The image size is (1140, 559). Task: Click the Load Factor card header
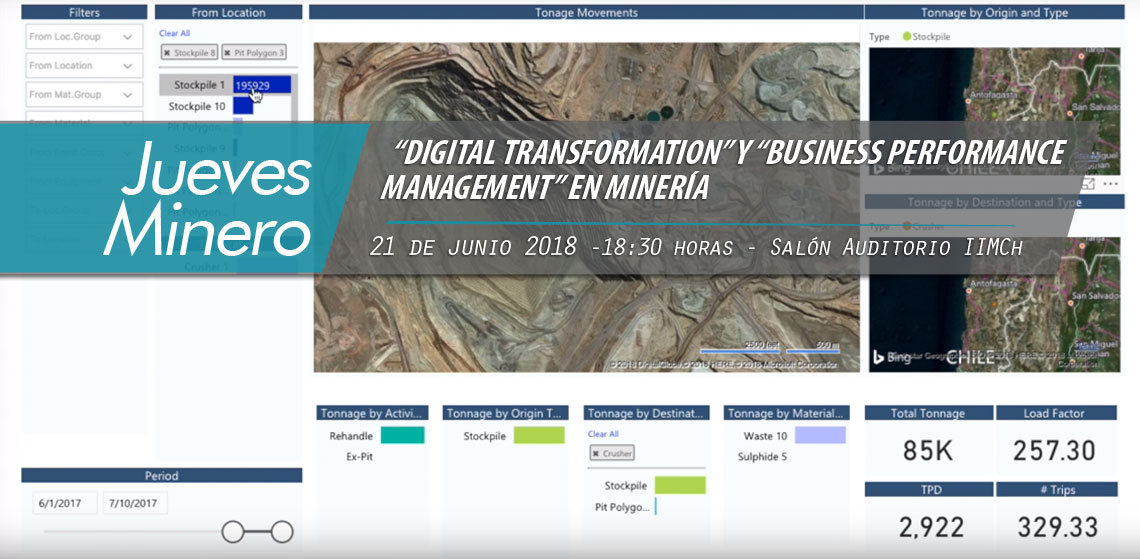1056,413
